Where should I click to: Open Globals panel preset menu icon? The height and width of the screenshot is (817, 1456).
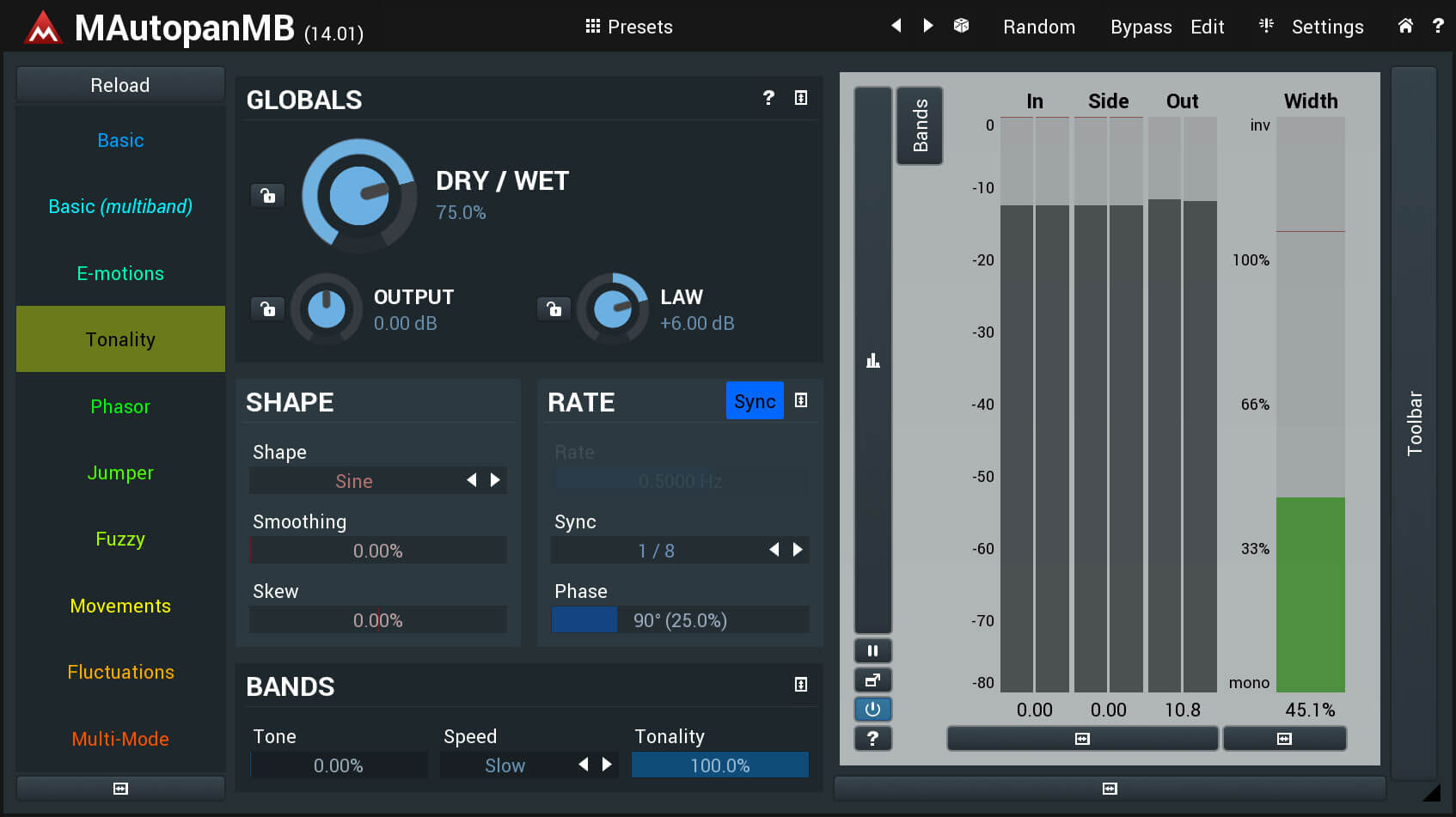(x=801, y=98)
